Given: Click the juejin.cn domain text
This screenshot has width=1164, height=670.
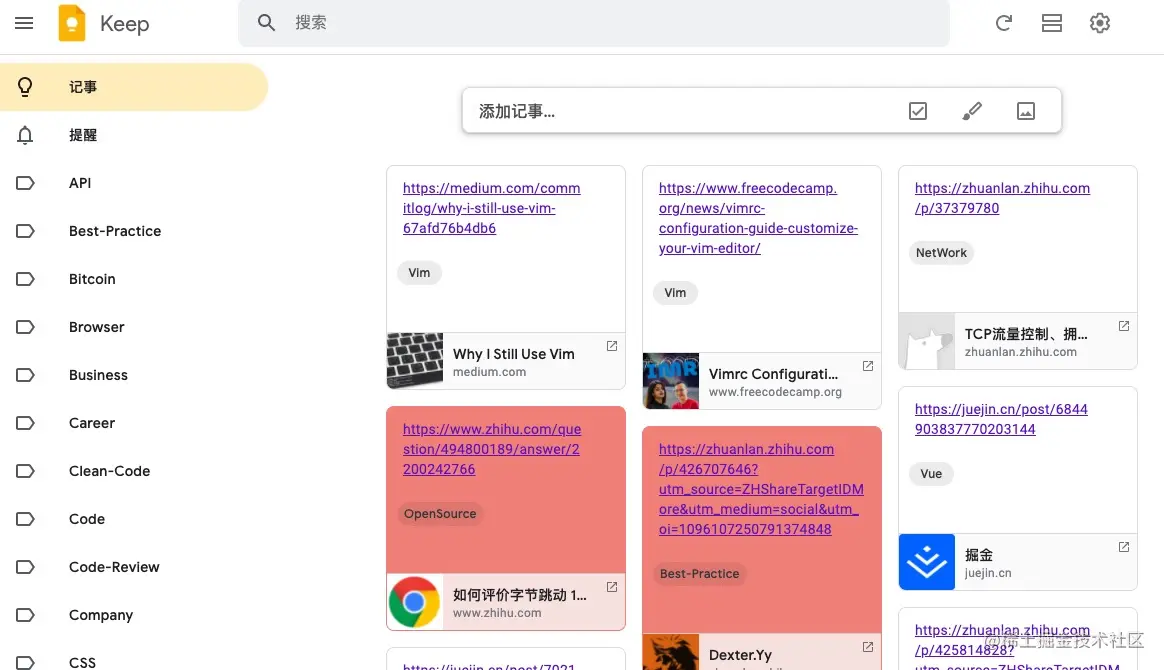Looking at the screenshot, I should point(988,573).
